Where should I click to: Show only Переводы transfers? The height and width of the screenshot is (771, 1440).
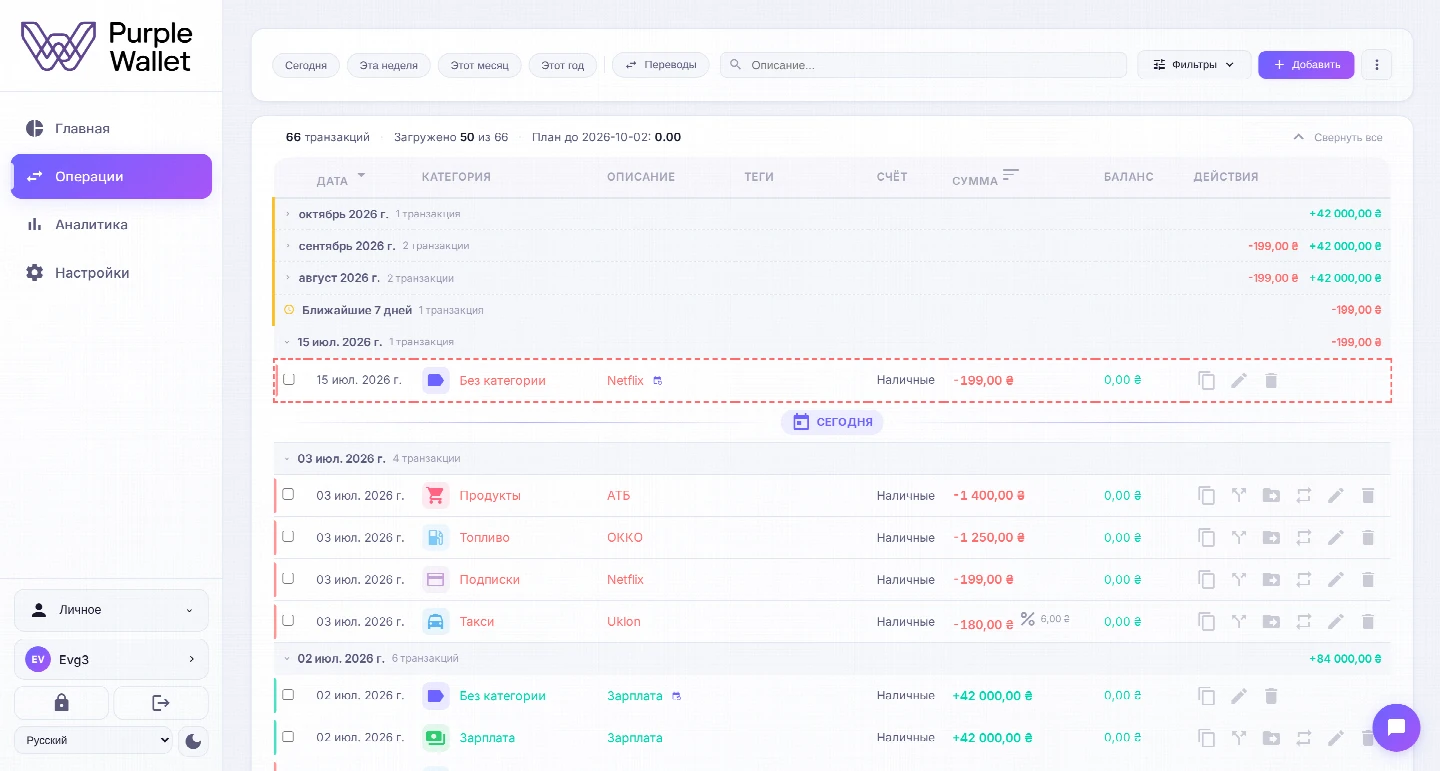point(661,65)
